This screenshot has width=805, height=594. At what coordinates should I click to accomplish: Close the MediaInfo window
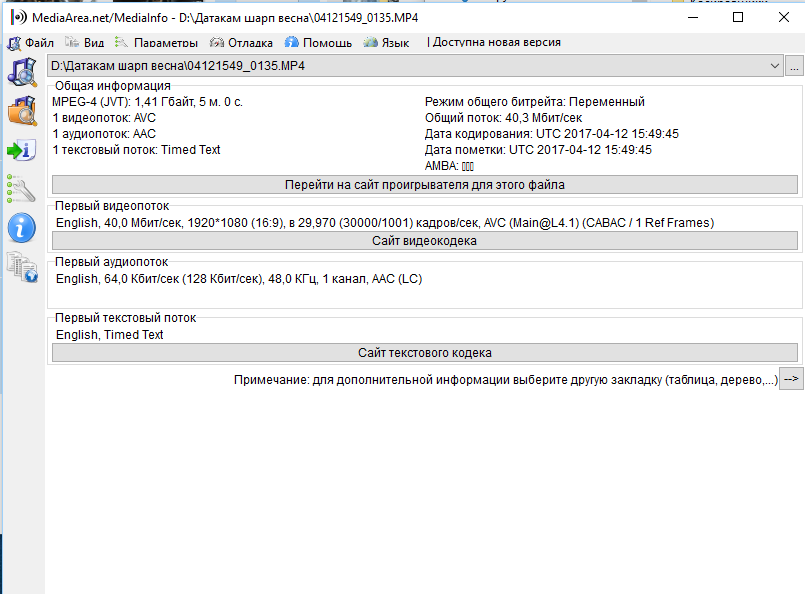(783, 17)
